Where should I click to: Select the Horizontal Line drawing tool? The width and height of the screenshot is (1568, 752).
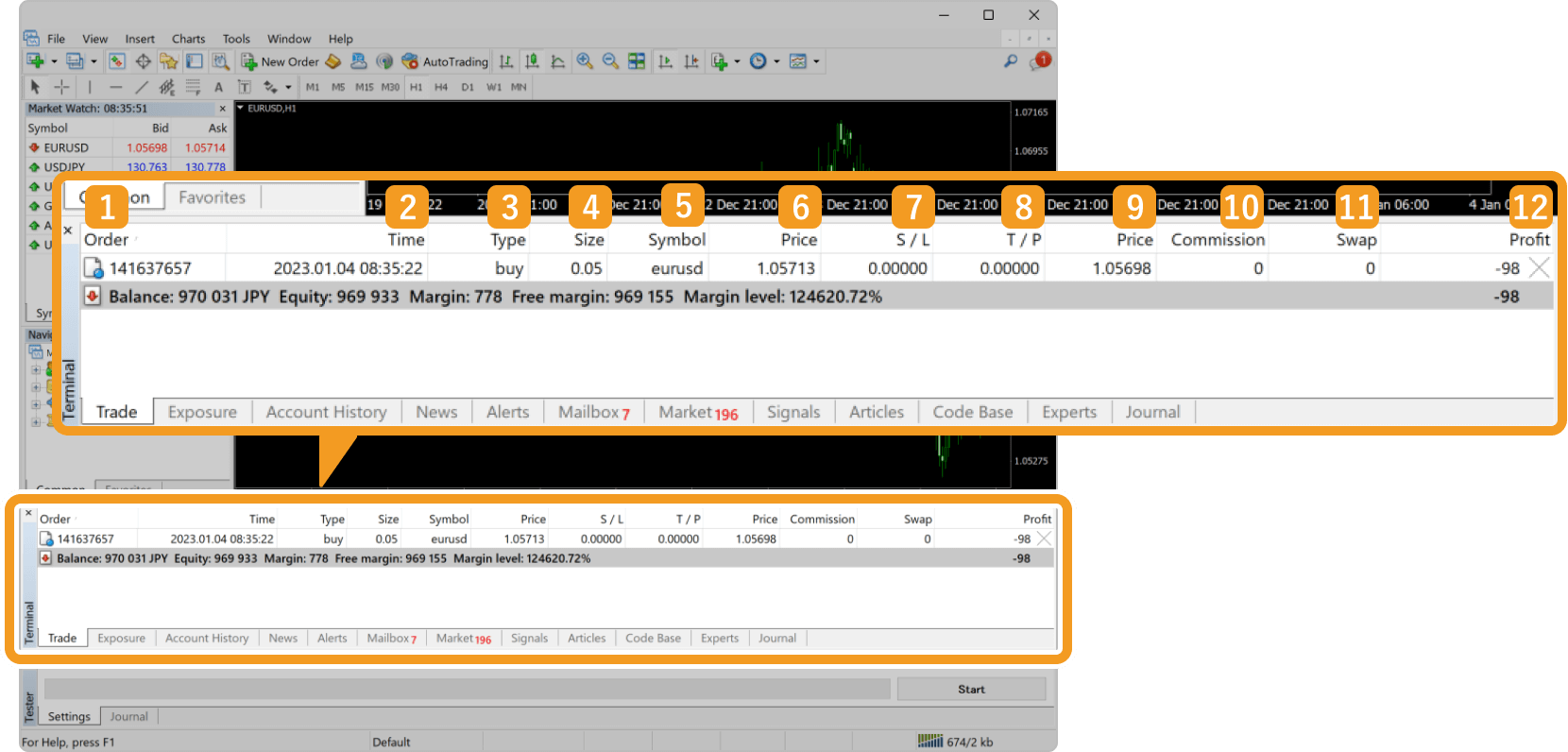pyautogui.click(x=115, y=87)
